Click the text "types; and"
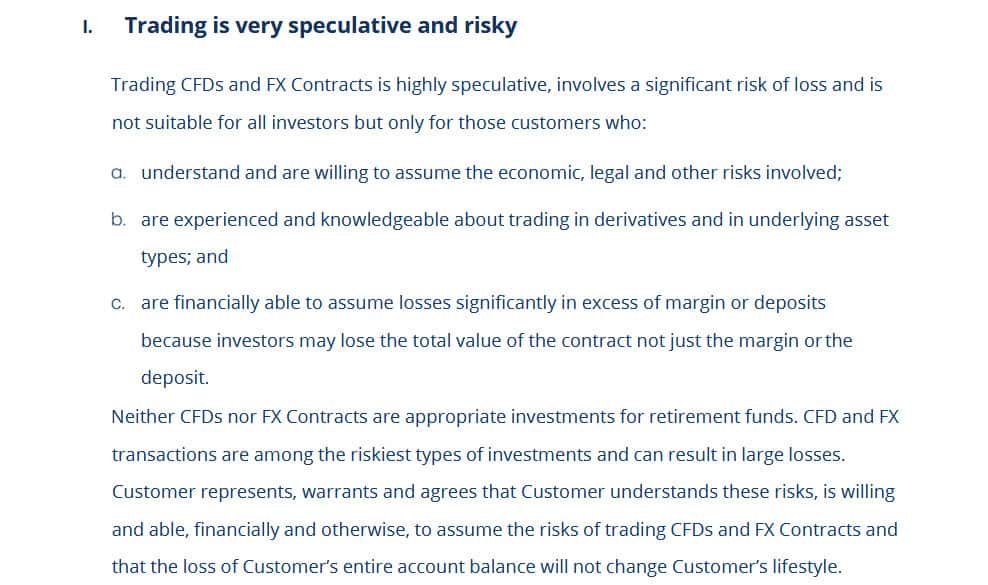The height and width of the screenshot is (585, 988). pyautogui.click(x=184, y=257)
